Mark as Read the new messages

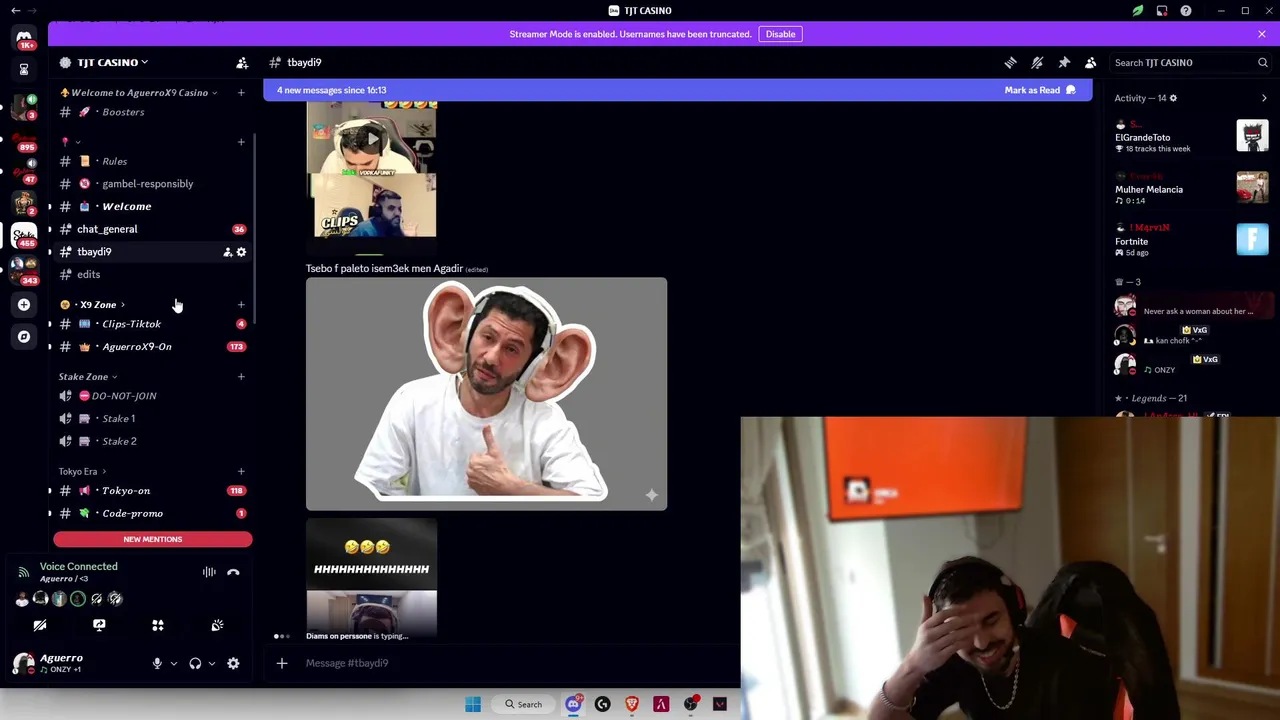click(x=1040, y=90)
